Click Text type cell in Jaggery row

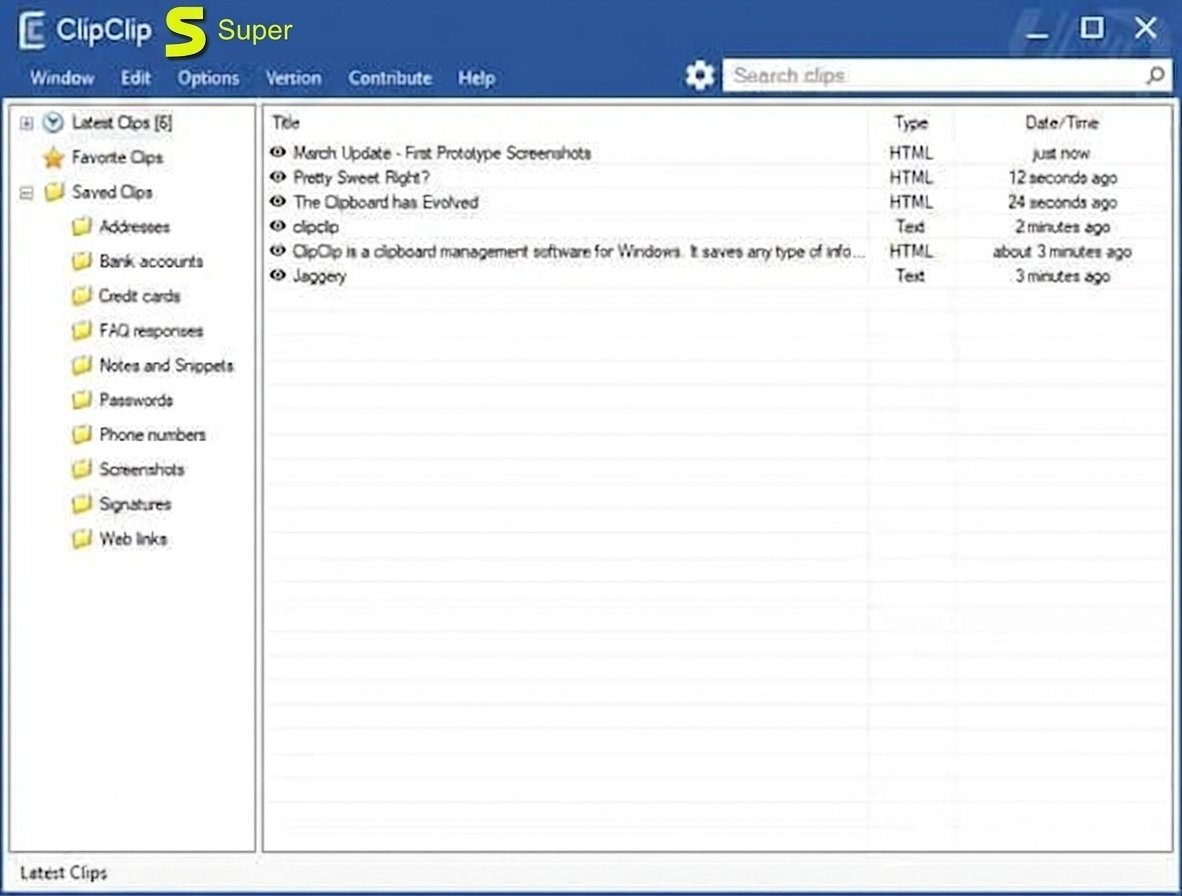[x=910, y=276]
